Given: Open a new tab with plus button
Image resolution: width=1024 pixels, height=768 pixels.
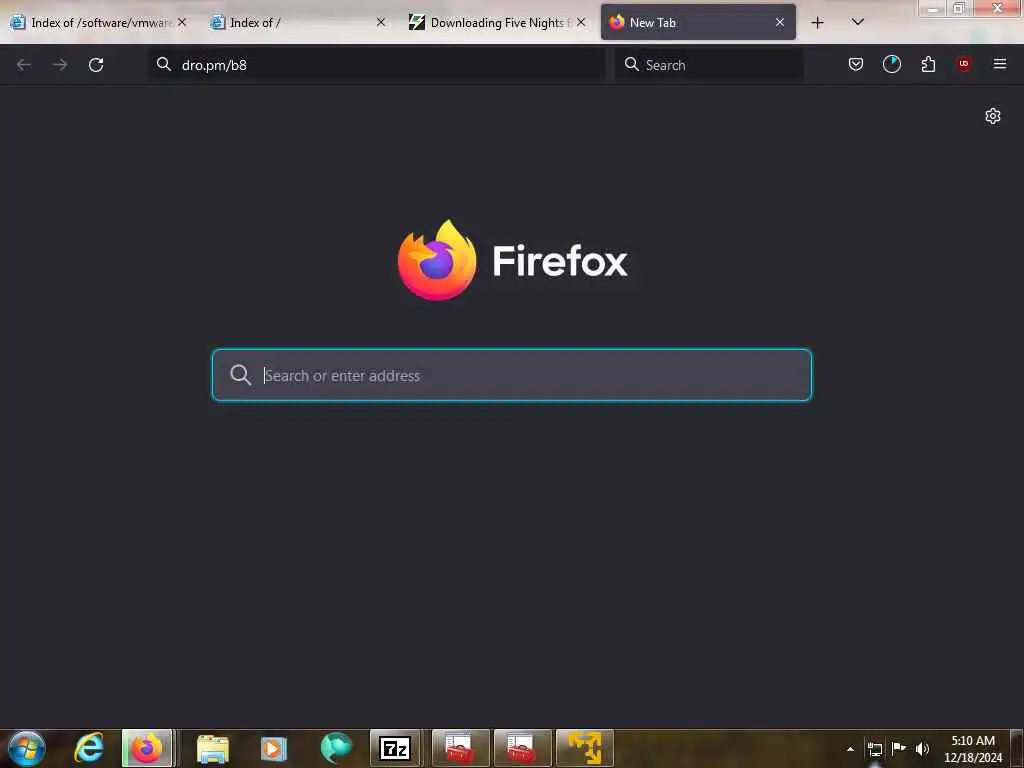Looking at the screenshot, I should tap(817, 23).
